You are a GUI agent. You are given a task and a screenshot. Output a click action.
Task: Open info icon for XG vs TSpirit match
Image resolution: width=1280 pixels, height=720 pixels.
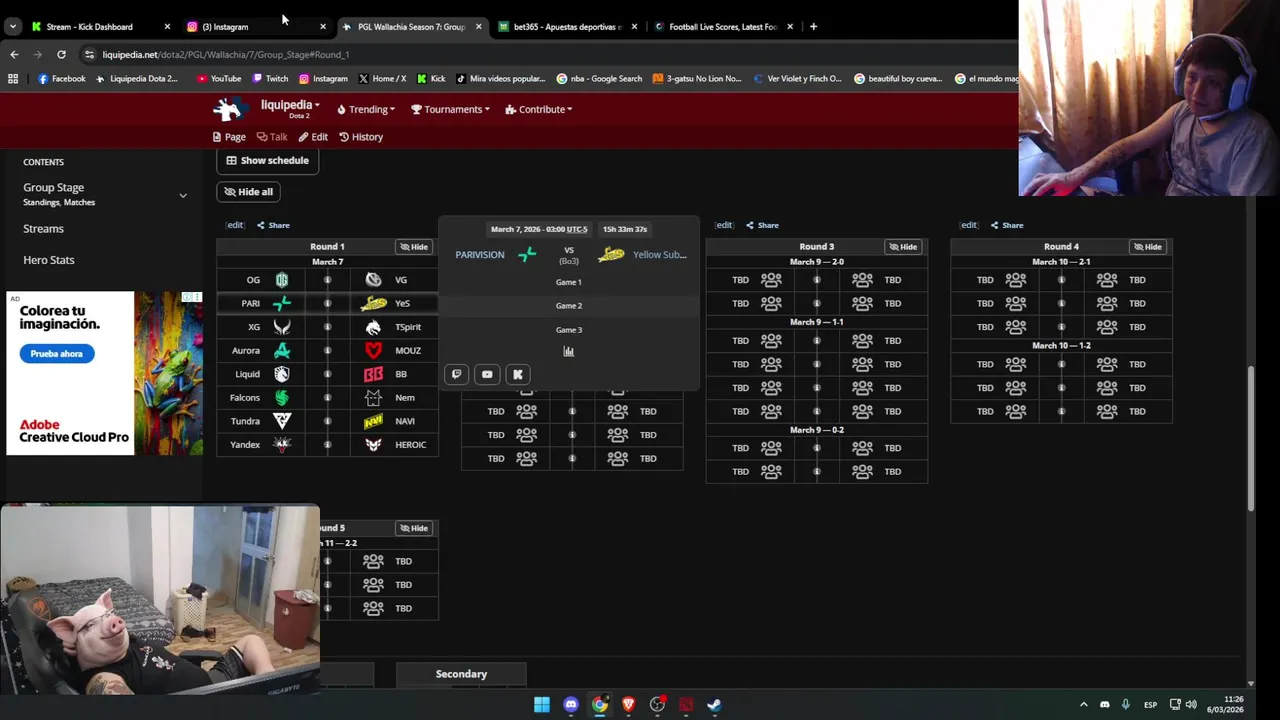[327, 327]
